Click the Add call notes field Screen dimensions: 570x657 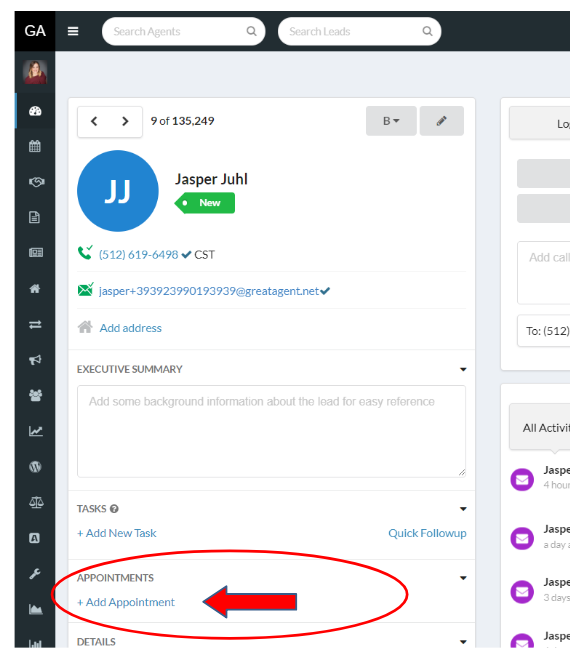pyautogui.click(x=544, y=272)
